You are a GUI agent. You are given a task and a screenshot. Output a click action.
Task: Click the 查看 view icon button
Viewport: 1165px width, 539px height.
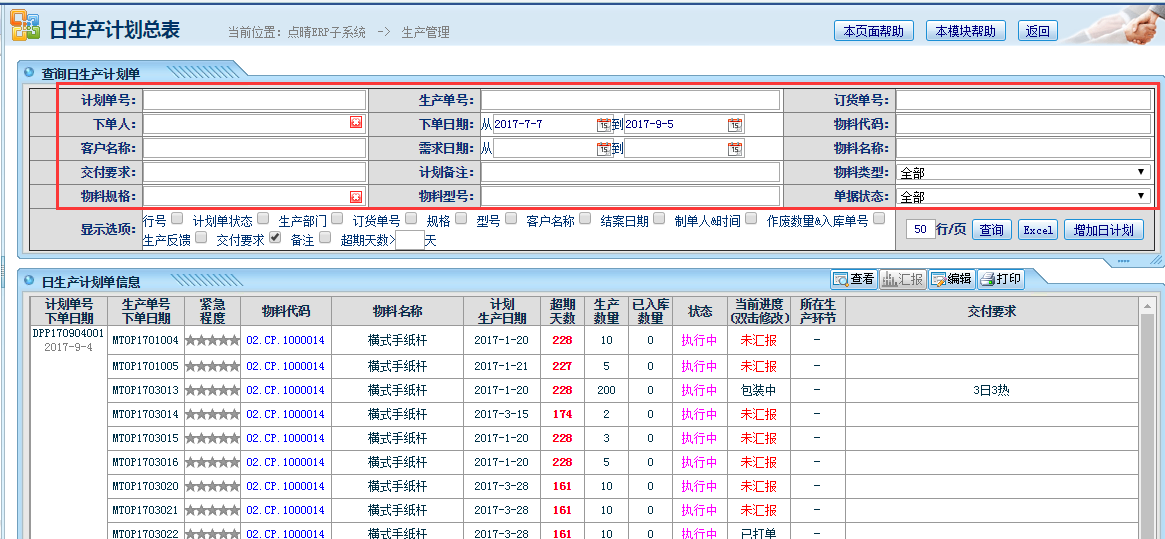(x=853, y=279)
